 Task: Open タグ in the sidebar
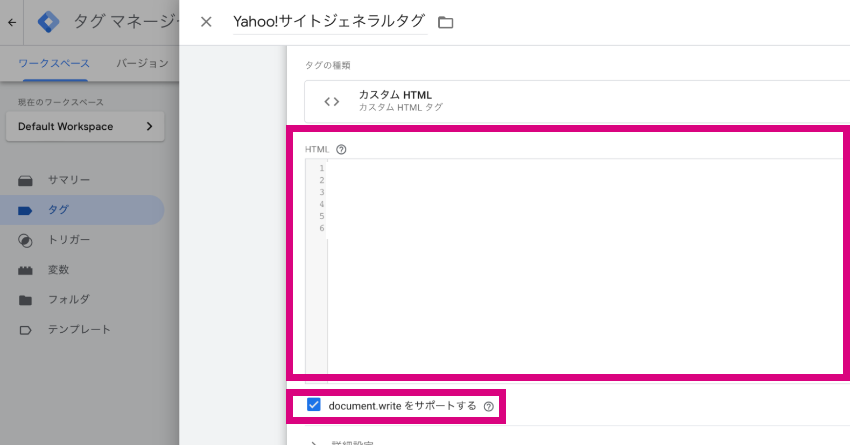click(x=82, y=210)
